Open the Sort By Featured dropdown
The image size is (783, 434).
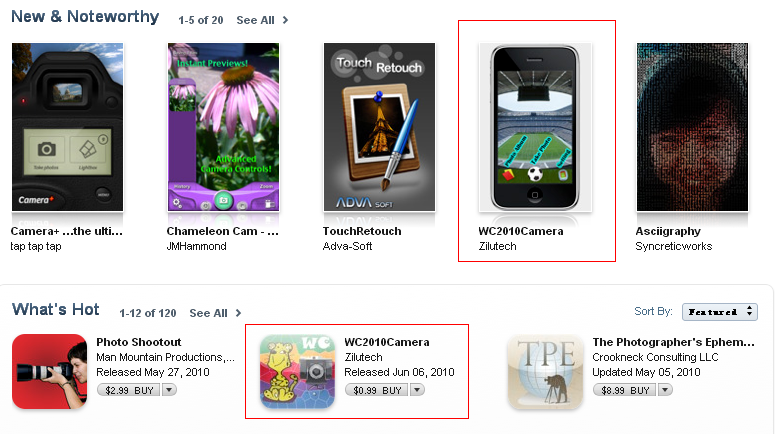click(720, 312)
